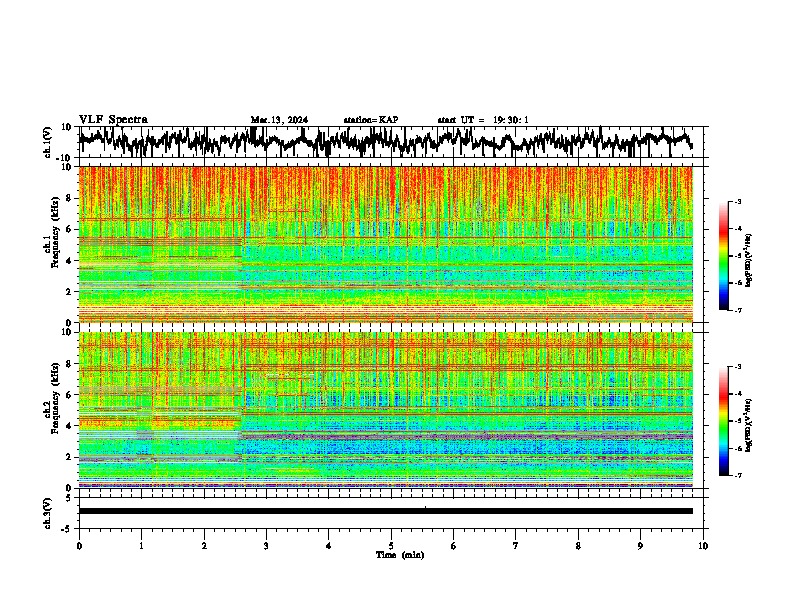Click the 'Time (min)' axis label

tap(400, 555)
